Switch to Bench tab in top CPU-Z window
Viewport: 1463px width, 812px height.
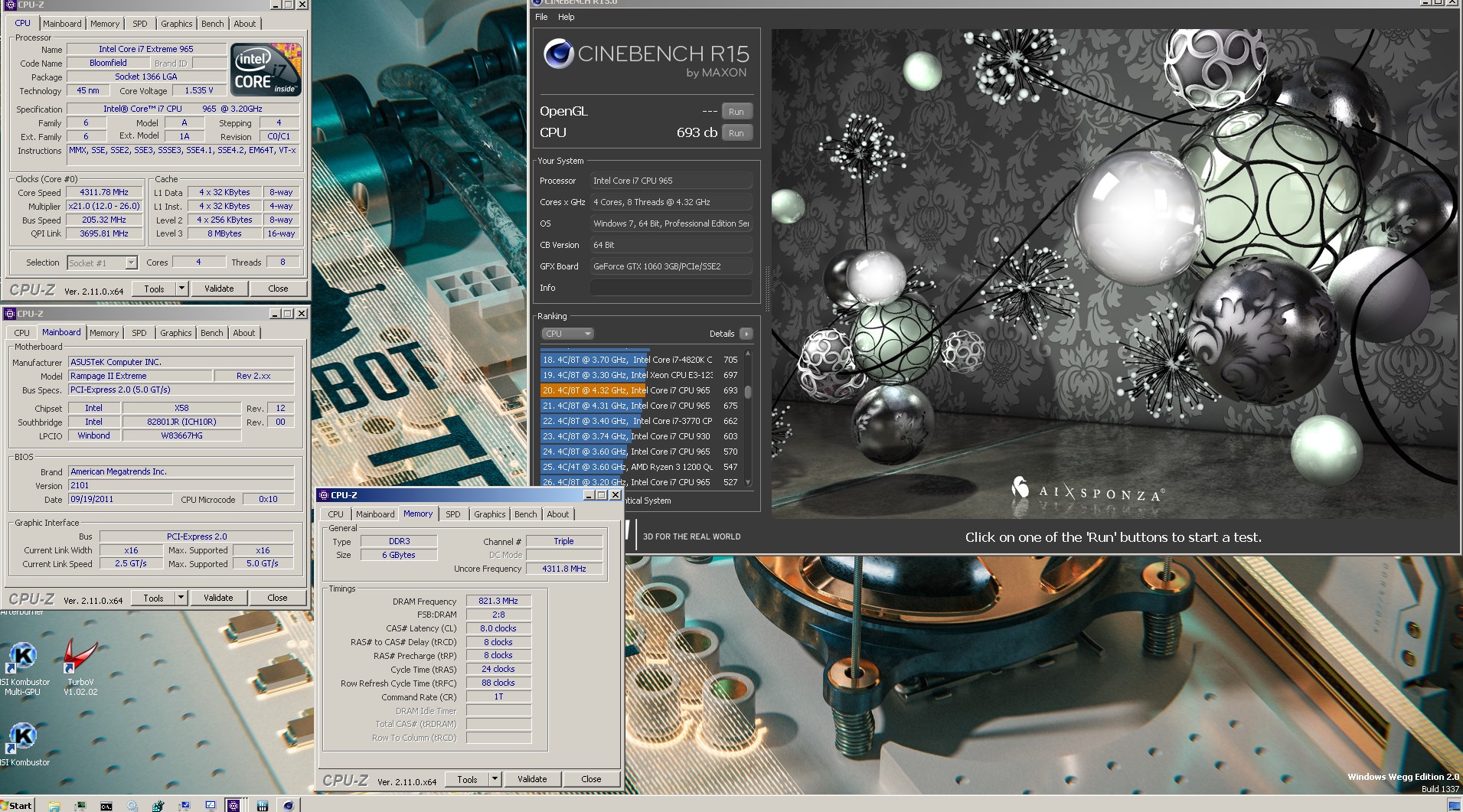click(x=213, y=24)
